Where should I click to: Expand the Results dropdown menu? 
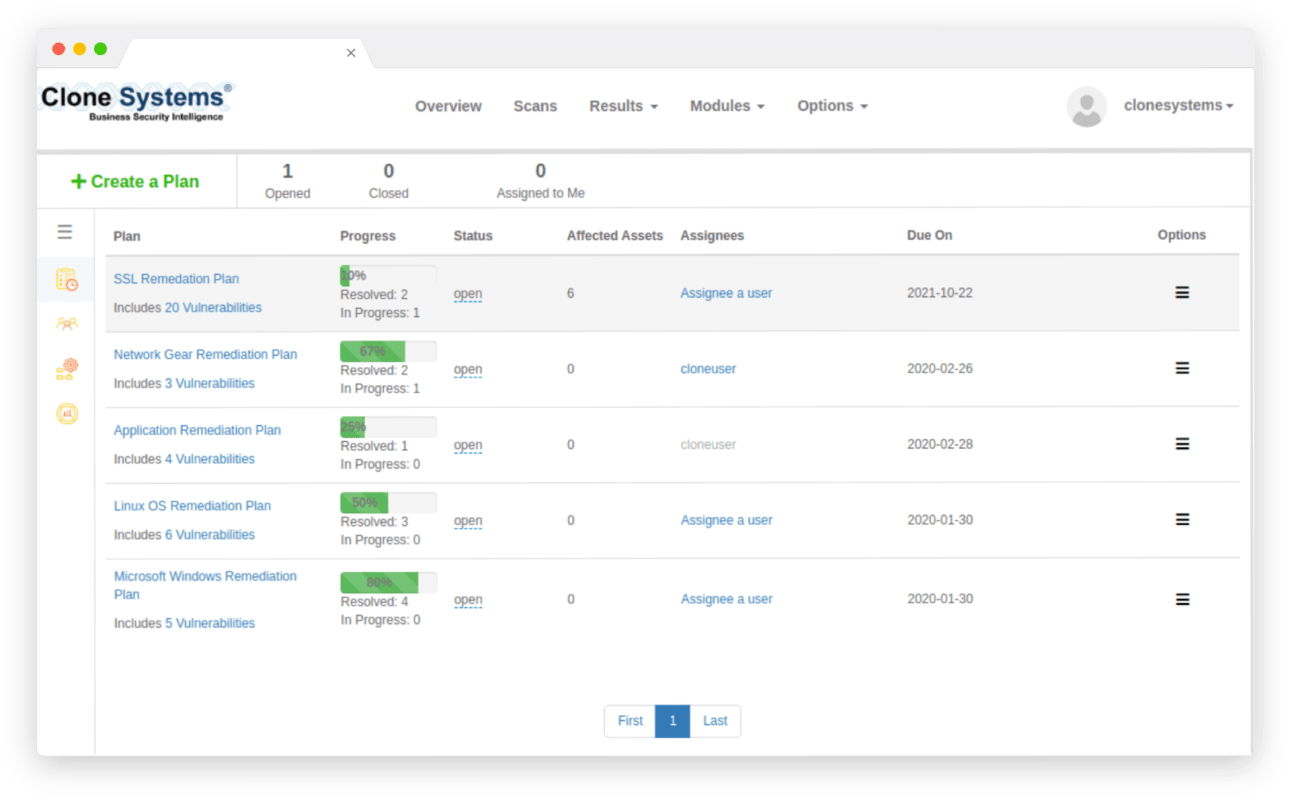tap(623, 106)
